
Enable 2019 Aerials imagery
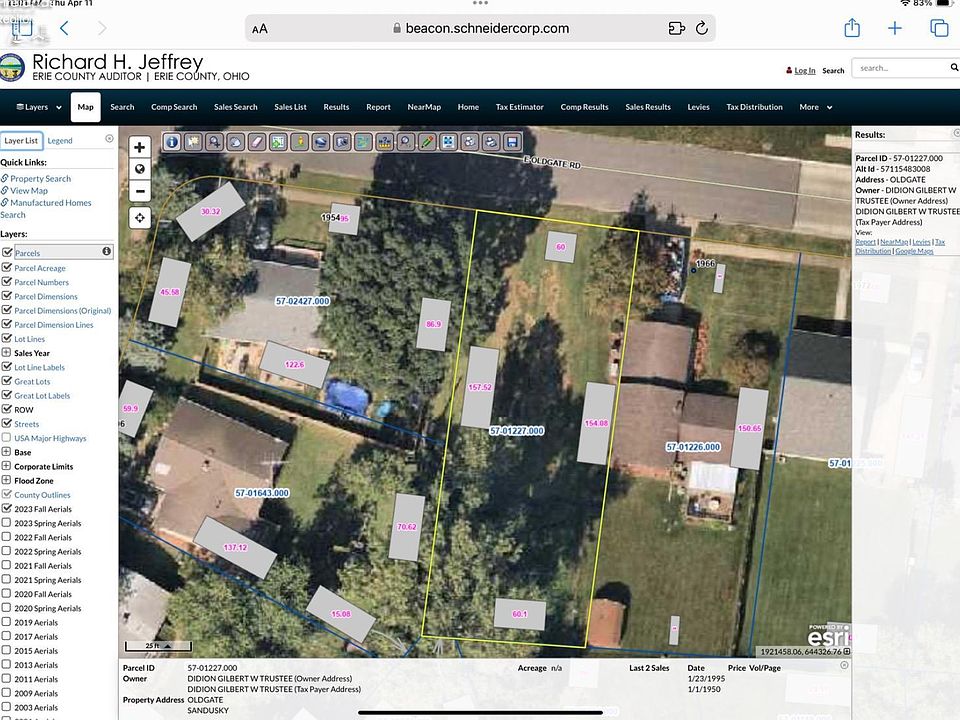(x=6, y=622)
